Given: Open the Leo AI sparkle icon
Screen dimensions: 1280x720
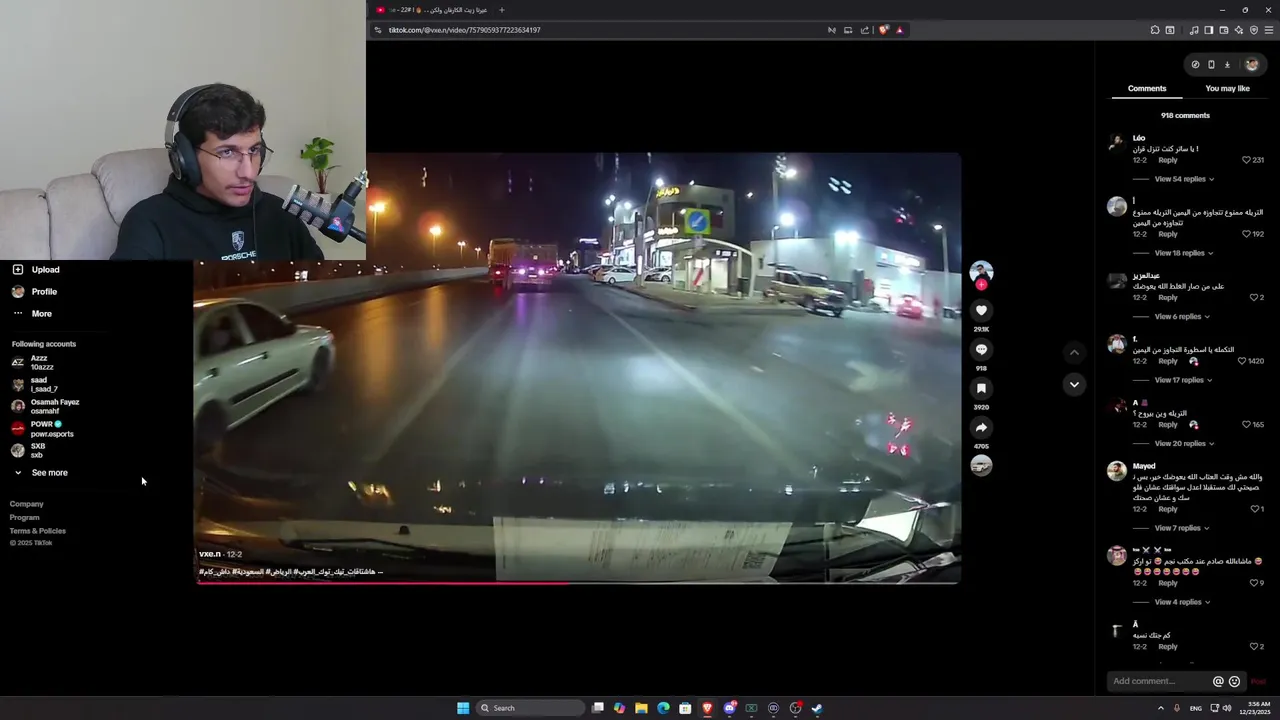Looking at the screenshot, I should click(1239, 30).
